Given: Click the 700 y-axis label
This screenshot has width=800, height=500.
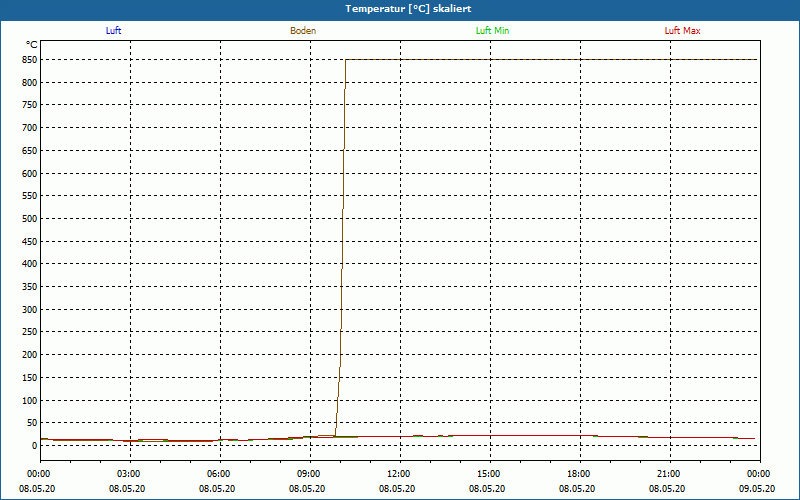Looking at the screenshot, I should click(x=30, y=128).
